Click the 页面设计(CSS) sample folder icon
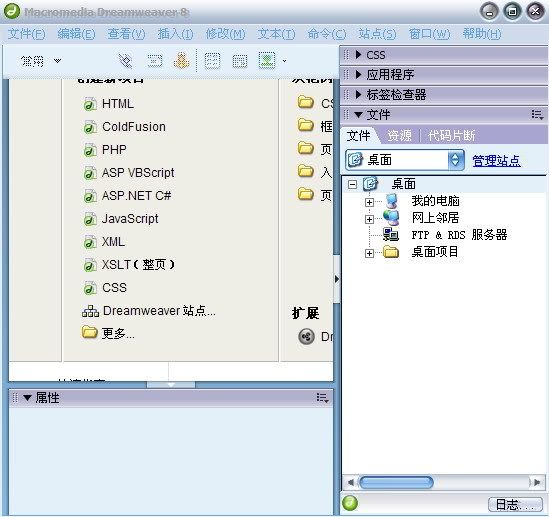Image resolution: width=549 pixels, height=517 pixels. coord(306,102)
